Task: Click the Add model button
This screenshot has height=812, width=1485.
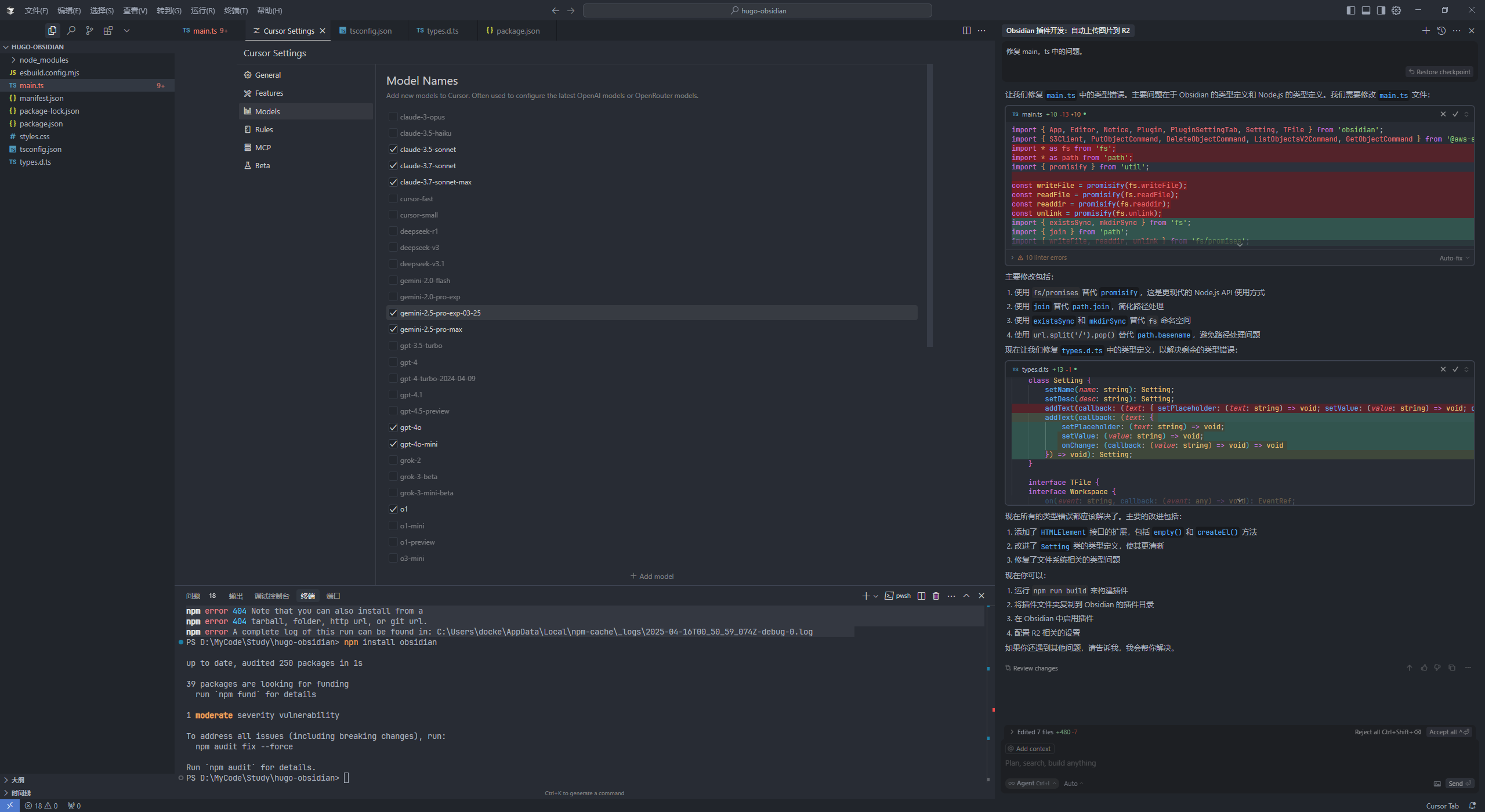Action: [652, 576]
